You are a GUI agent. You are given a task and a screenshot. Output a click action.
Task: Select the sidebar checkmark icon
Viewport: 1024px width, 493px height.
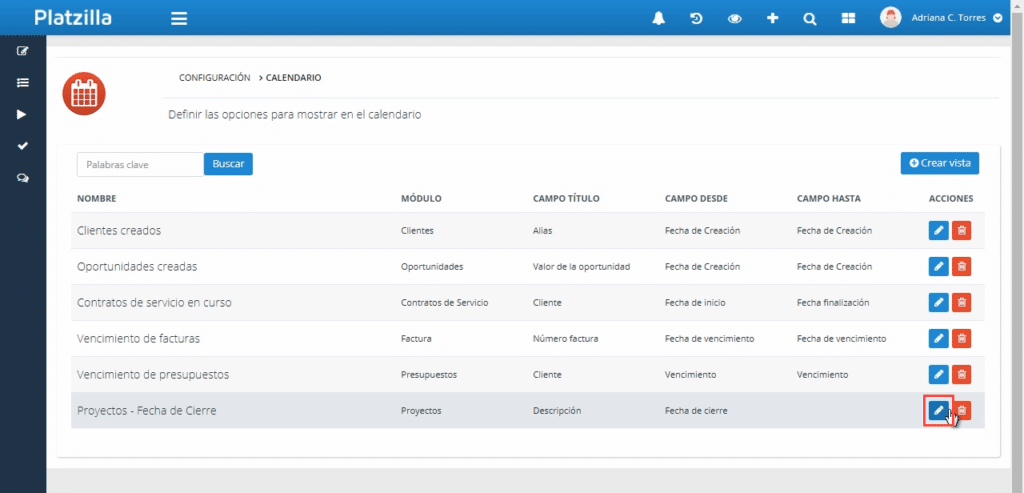(x=22, y=146)
